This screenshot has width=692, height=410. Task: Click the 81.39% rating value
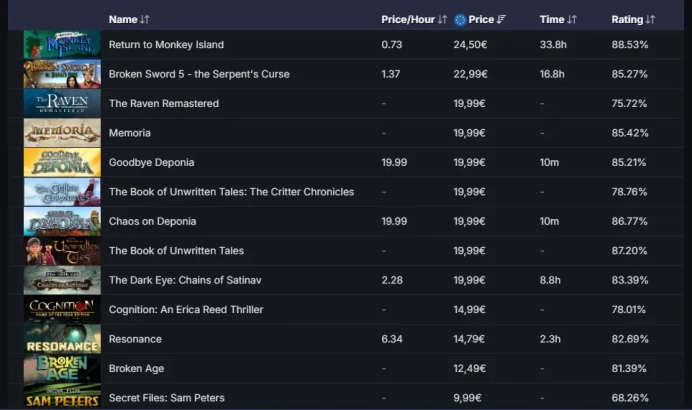click(629, 369)
